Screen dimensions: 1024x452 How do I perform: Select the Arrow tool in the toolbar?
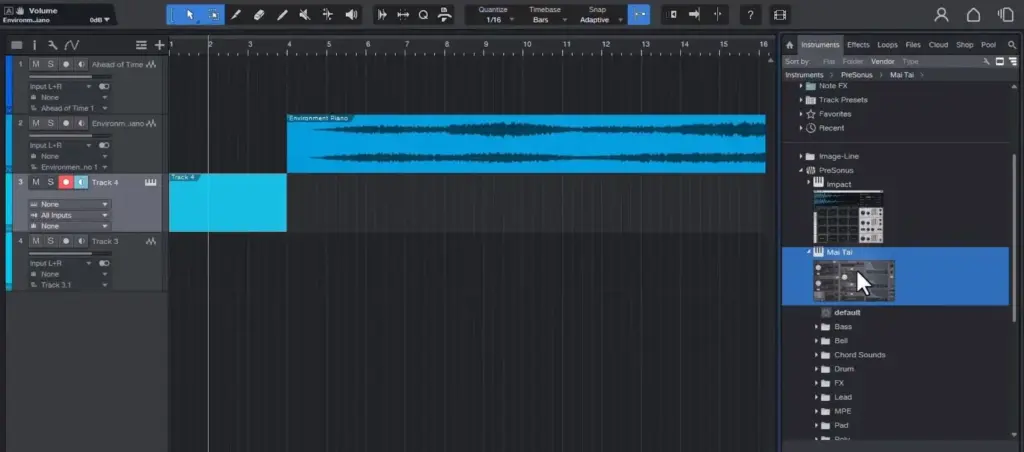[x=189, y=14]
